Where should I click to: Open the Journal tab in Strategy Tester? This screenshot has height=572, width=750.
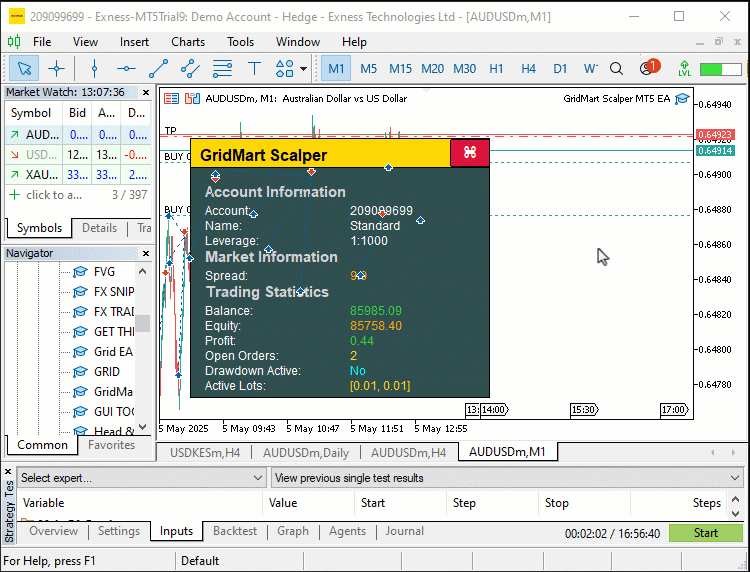point(405,531)
